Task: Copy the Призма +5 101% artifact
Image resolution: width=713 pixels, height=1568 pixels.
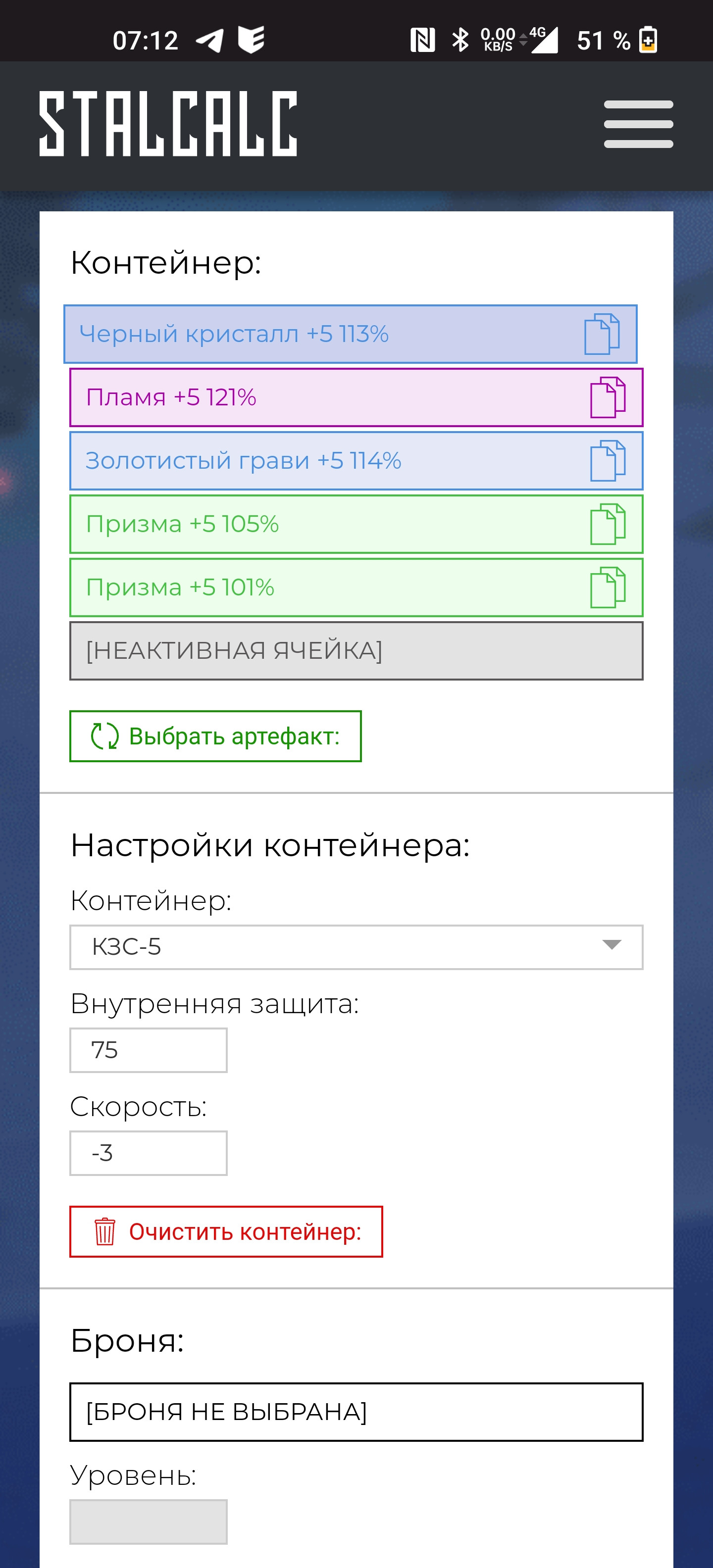Action: point(608,588)
